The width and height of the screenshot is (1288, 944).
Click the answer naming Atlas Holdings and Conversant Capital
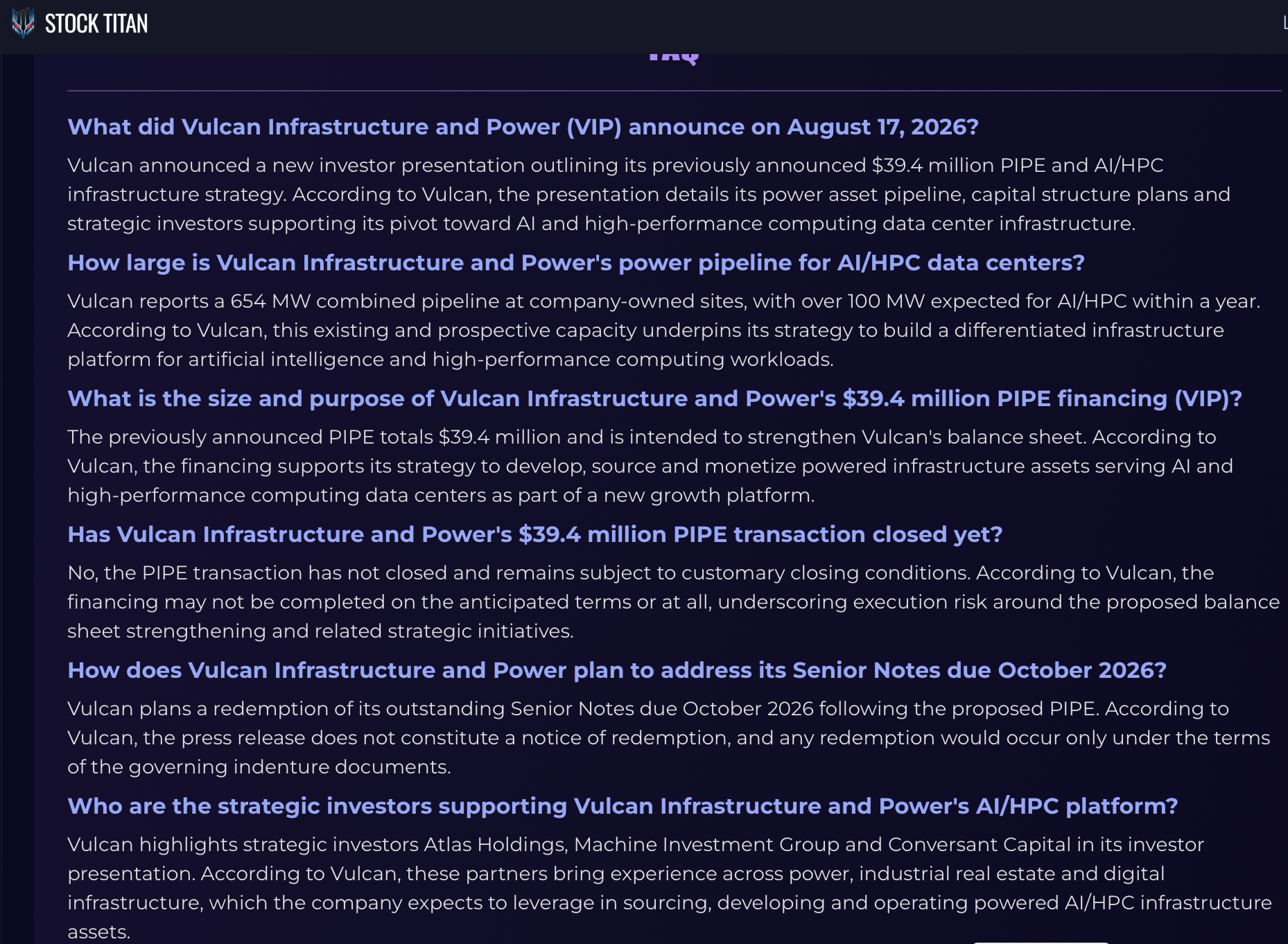(x=670, y=888)
